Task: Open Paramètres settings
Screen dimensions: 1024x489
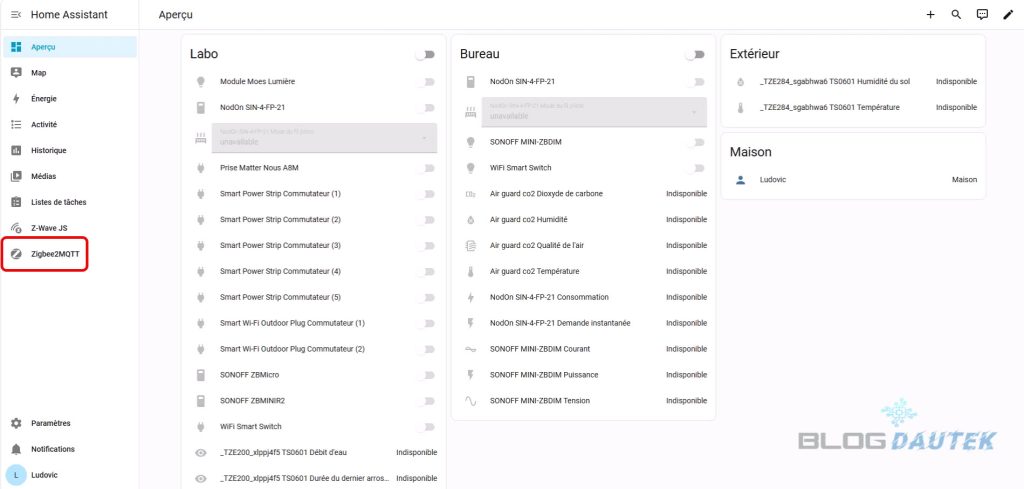Action: pos(69,423)
